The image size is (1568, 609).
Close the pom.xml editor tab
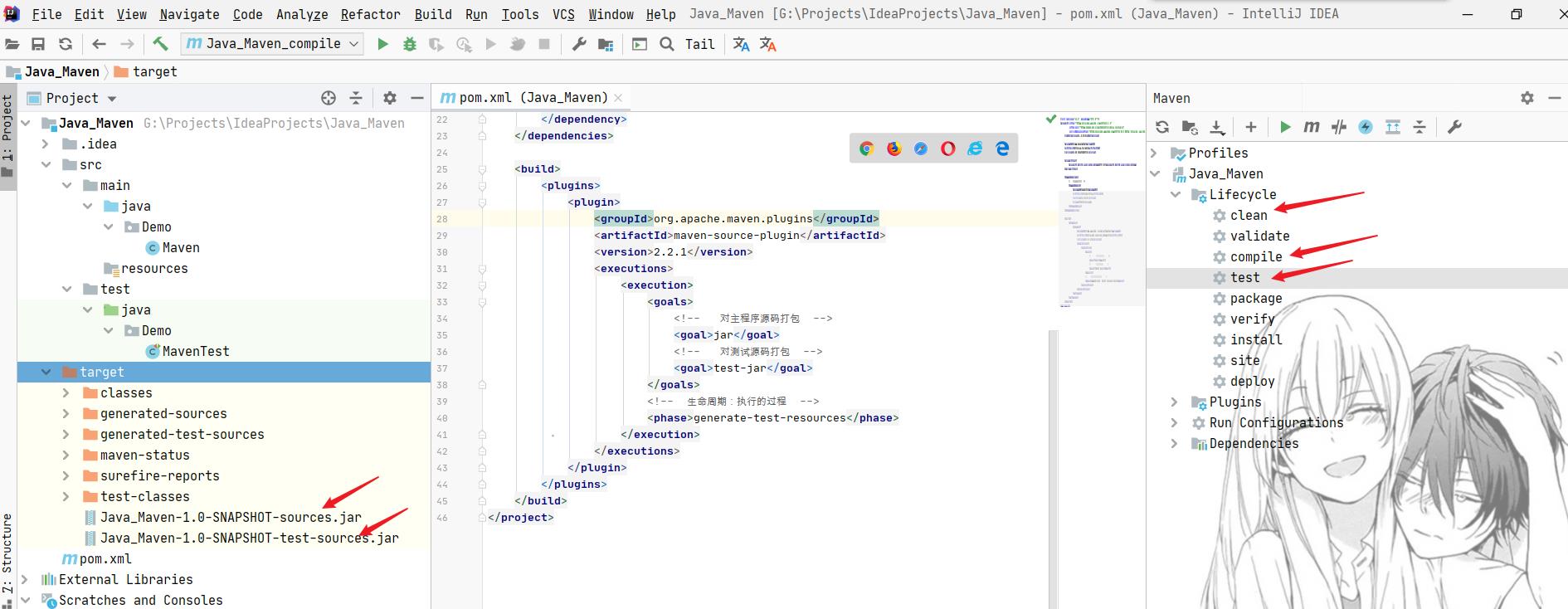pos(618,98)
